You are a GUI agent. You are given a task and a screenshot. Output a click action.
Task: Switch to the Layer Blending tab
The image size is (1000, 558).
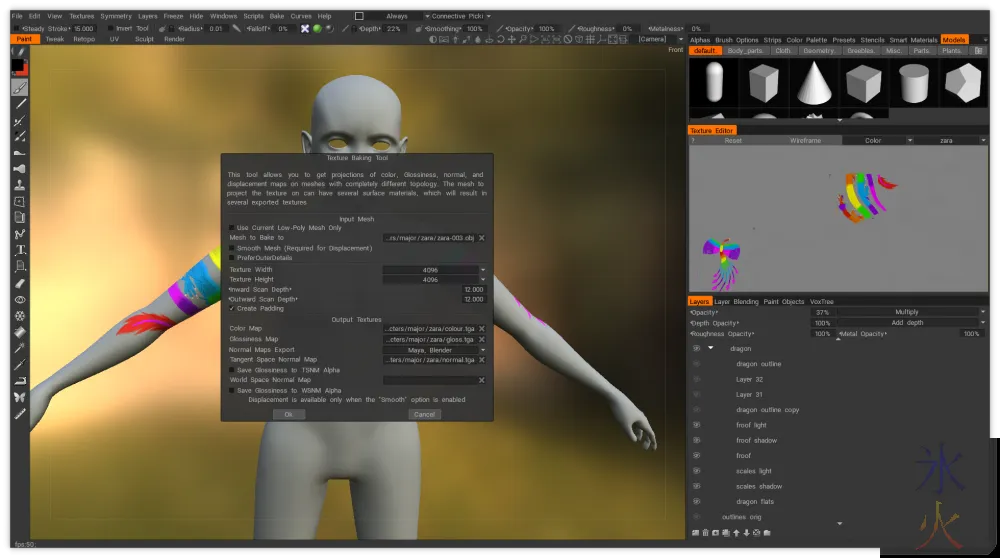(x=737, y=302)
